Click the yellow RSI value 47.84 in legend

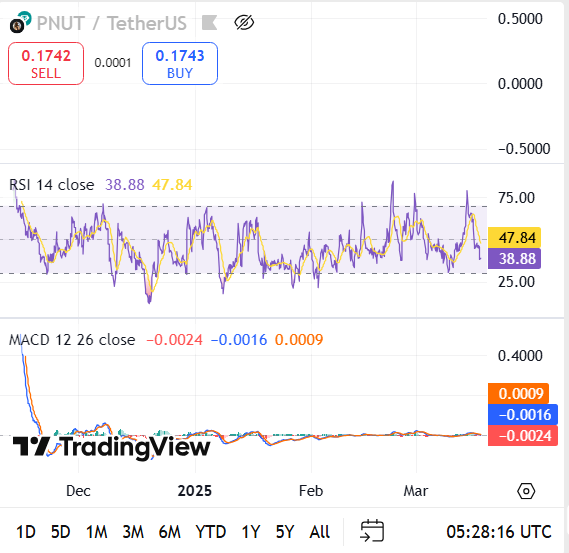(x=172, y=185)
